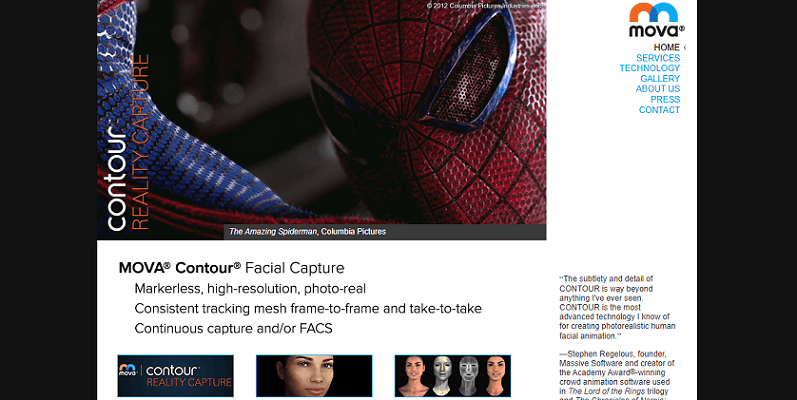797x400 pixels.
Task: Click the 'contour REALITY CAPTURE' vertical banner text
Action: tap(128, 143)
